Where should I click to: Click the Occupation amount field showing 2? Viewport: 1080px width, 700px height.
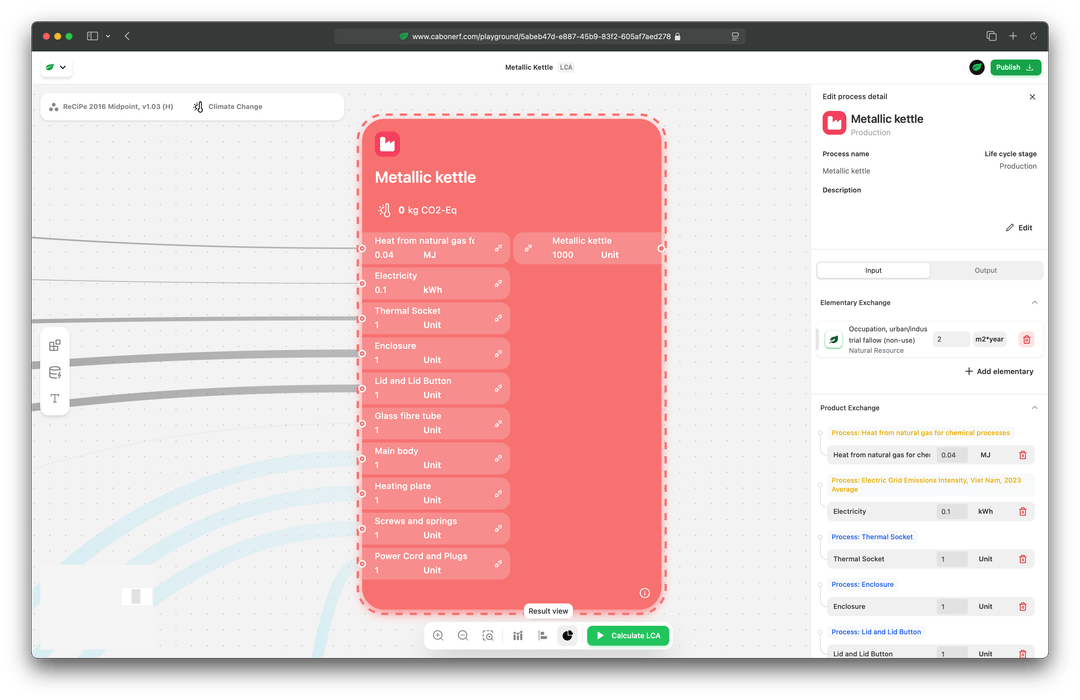[951, 339]
